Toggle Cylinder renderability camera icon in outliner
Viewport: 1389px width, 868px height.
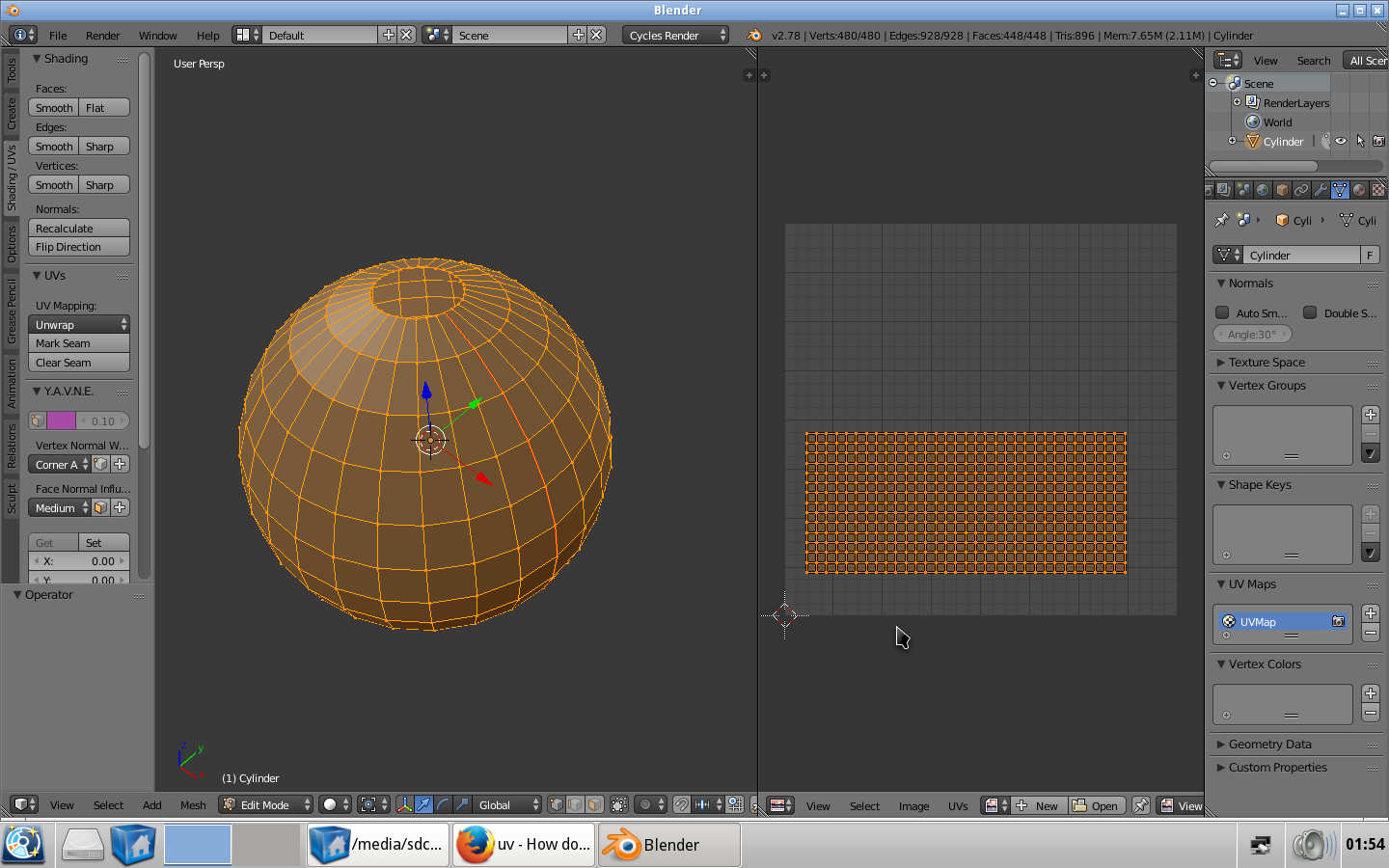click(1378, 141)
